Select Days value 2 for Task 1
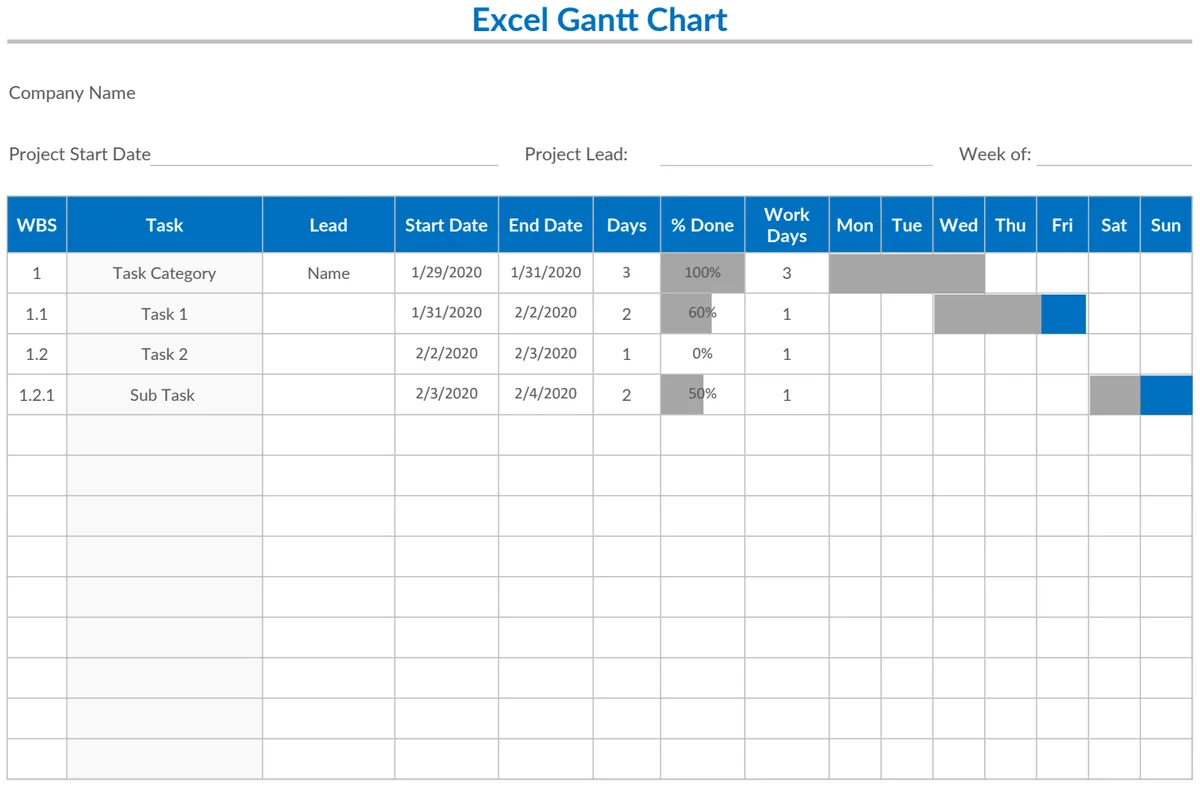This screenshot has height=787, width=1200. click(x=626, y=314)
